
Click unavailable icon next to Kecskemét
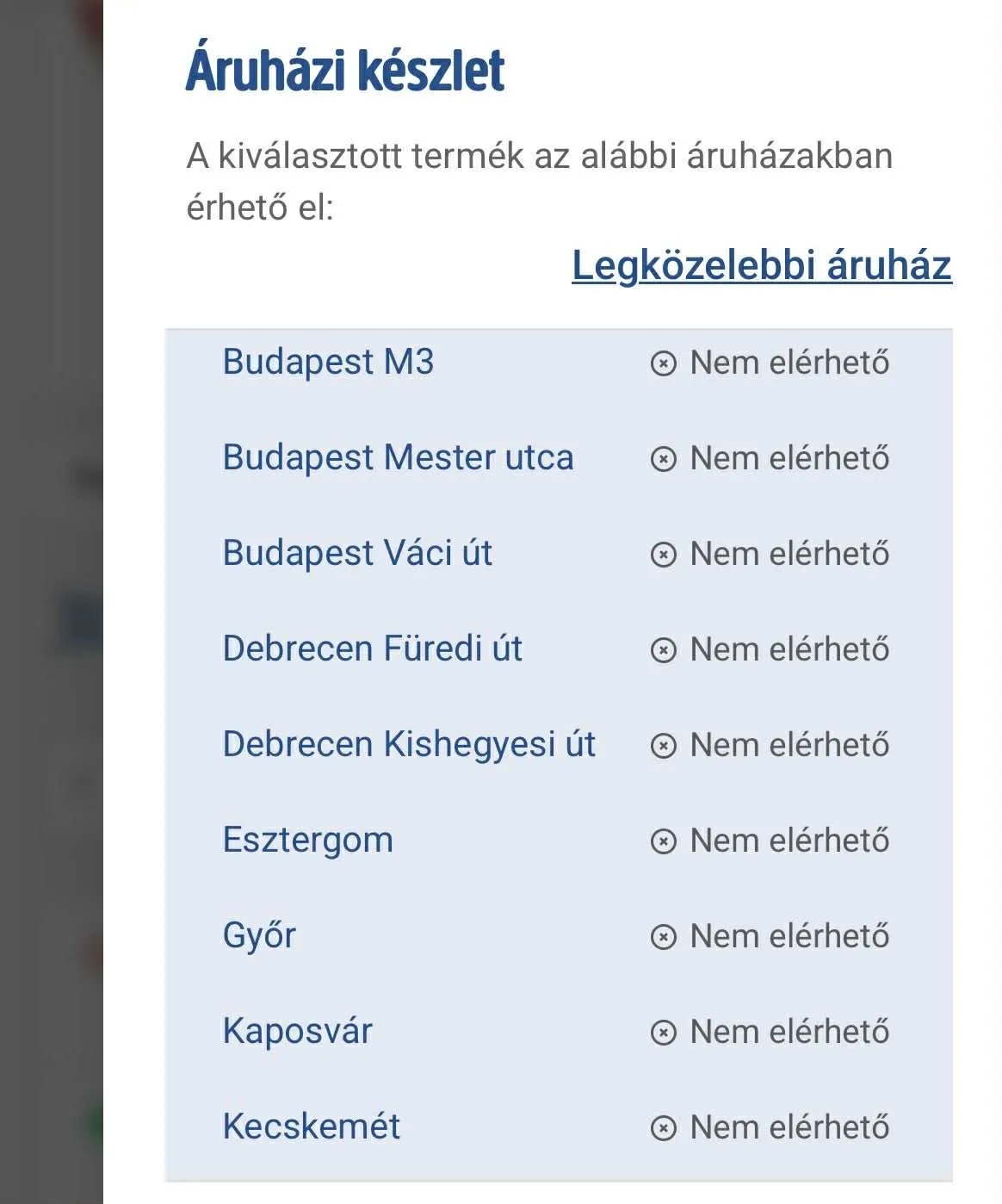tap(663, 1128)
